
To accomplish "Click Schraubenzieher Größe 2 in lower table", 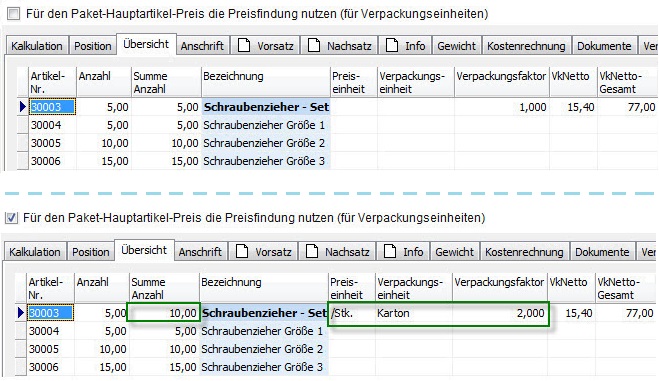I will click(264, 349).
